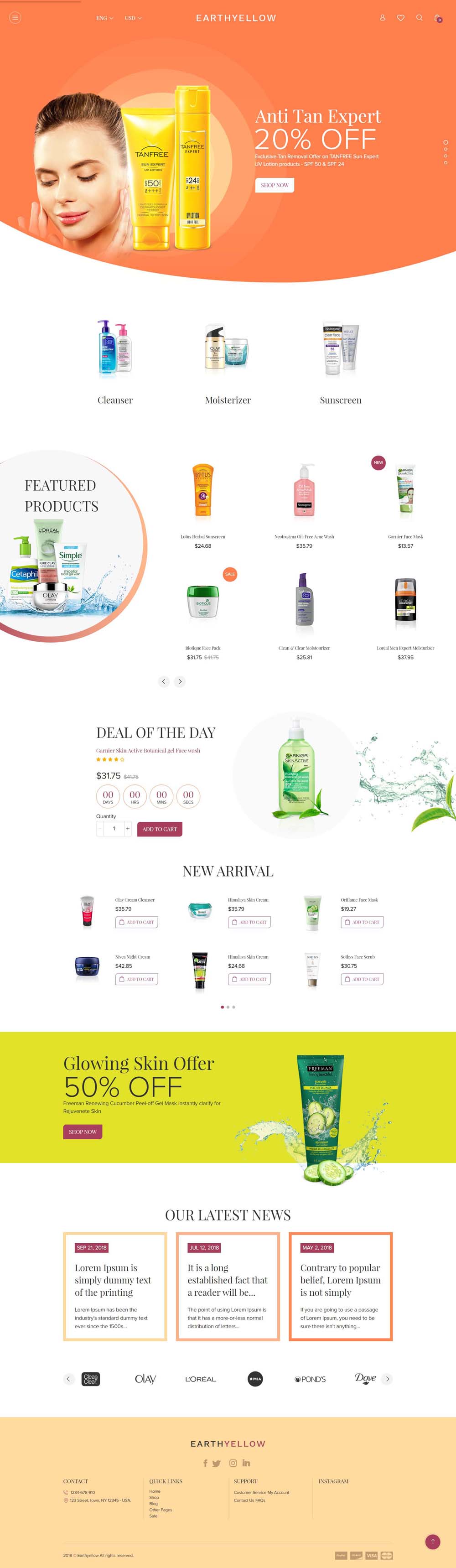Open the wishlist heart icon
Viewport: 456px width, 1568px height.
tap(401, 18)
